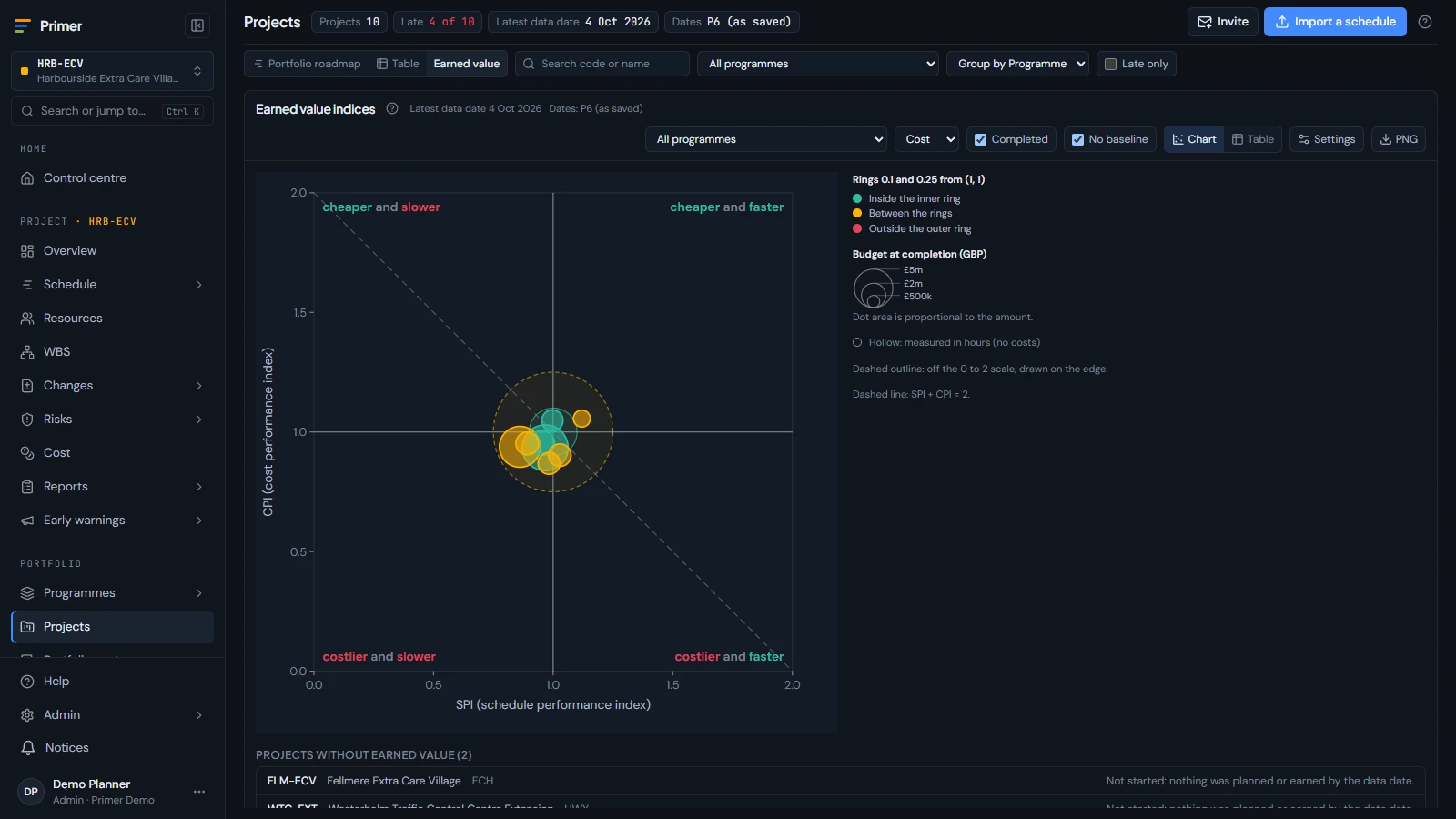The height and width of the screenshot is (819, 1456).
Task: Open the Cost coins icon
Action: pyautogui.click(x=27, y=453)
